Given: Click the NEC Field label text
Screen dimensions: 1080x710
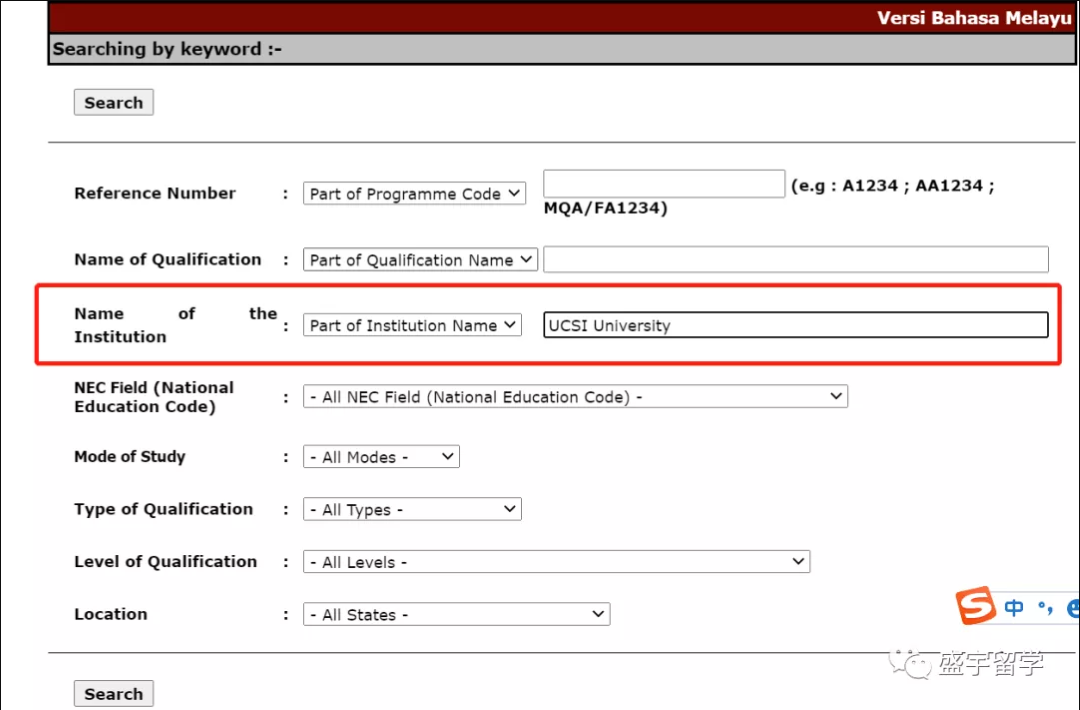Looking at the screenshot, I should pyautogui.click(x=154, y=397).
